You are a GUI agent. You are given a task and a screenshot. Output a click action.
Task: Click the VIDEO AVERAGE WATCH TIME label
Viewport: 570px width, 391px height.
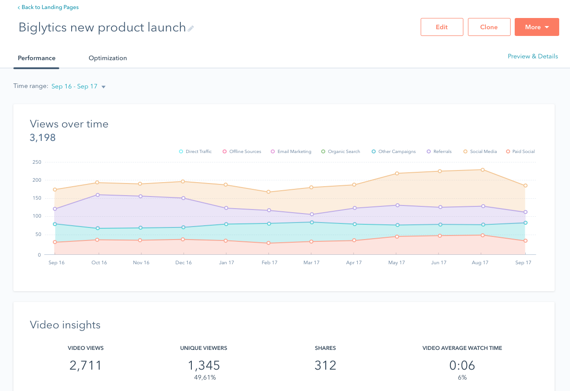click(462, 348)
